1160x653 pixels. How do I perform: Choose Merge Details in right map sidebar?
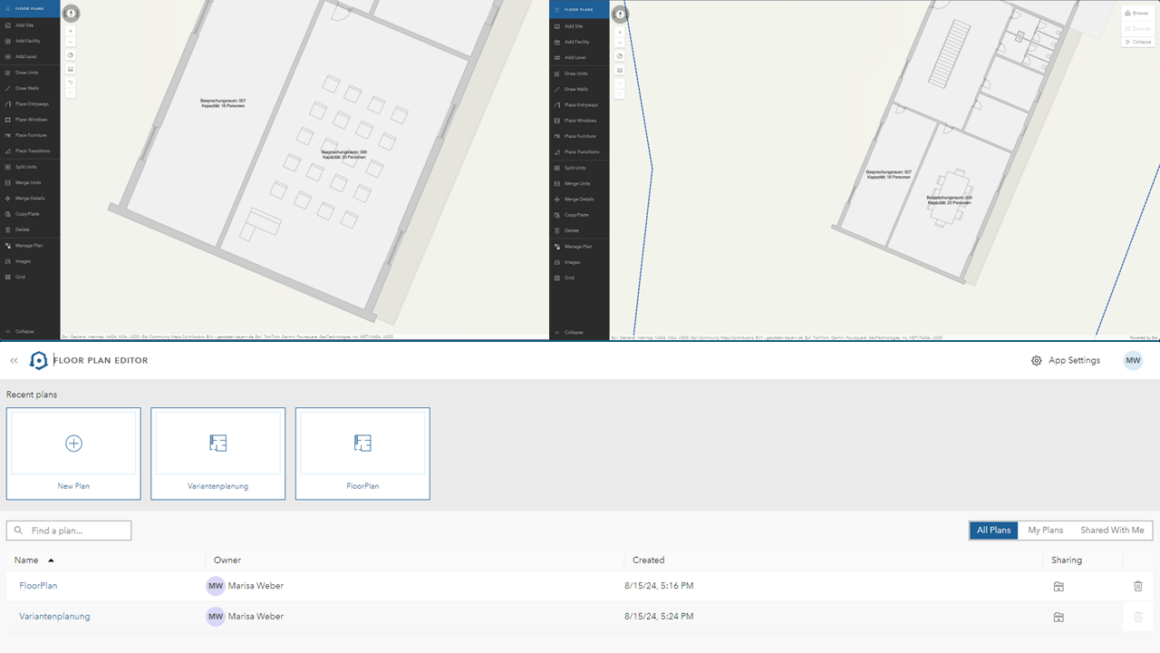(579, 199)
